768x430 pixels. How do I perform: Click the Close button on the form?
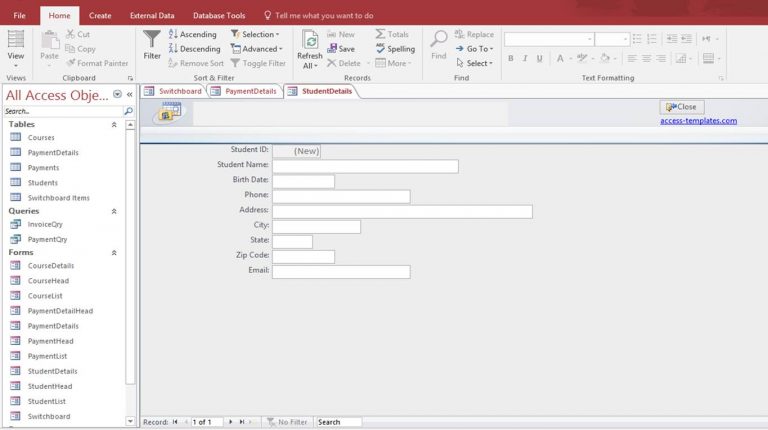[x=681, y=107]
